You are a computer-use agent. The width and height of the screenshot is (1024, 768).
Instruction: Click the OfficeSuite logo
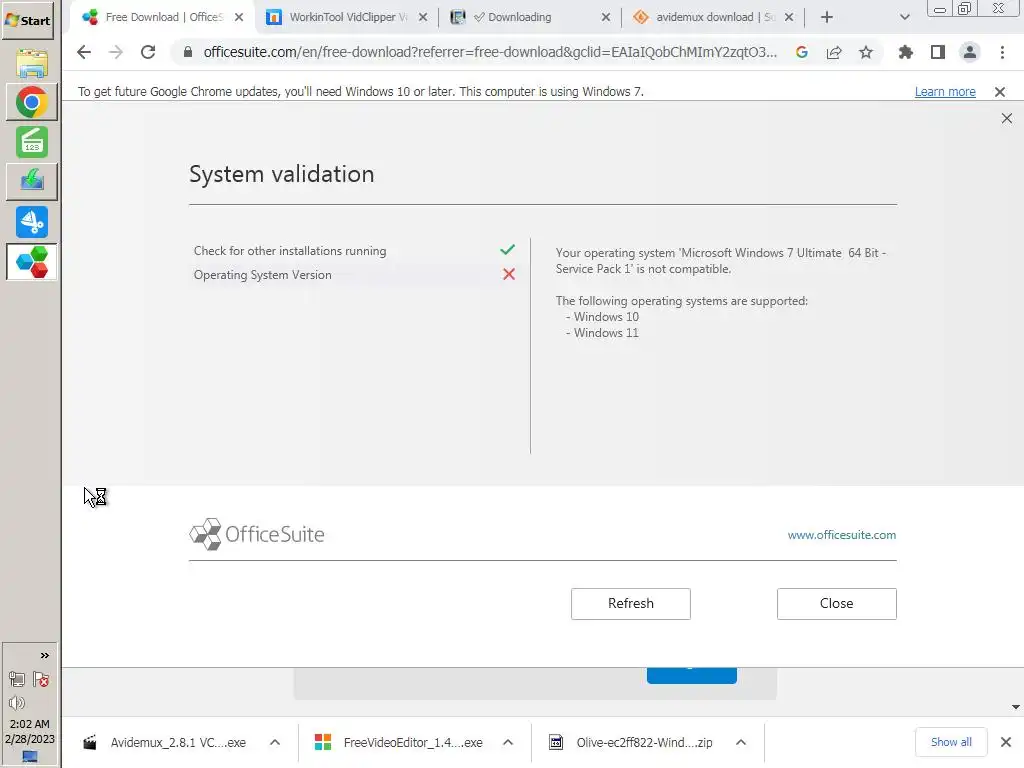257,534
